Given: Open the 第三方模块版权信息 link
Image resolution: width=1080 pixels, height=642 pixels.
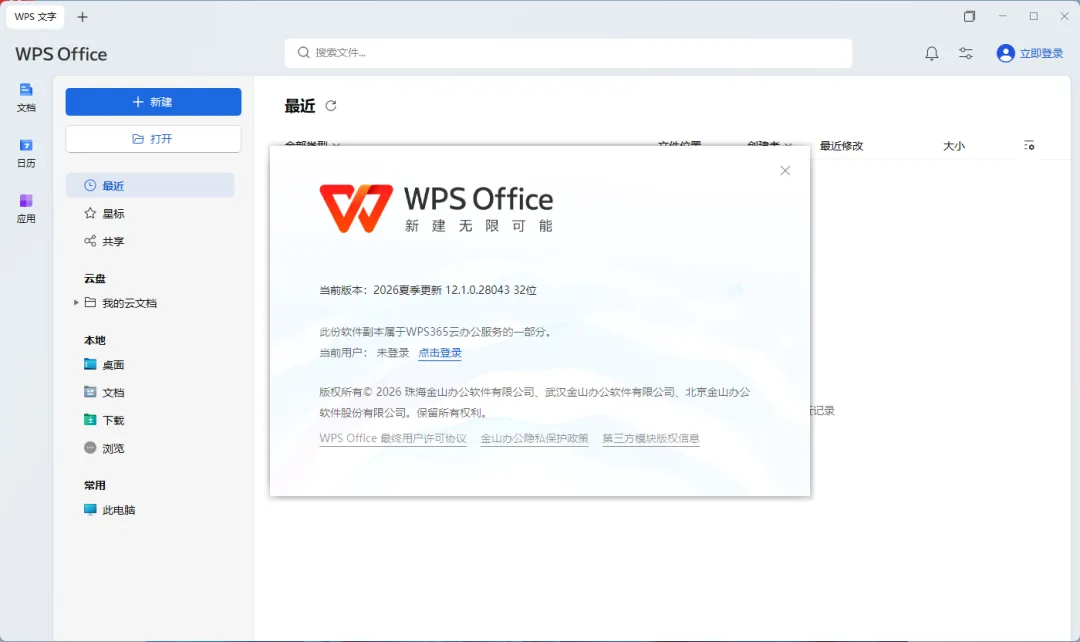Looking at the screenshot, I should coord(651,438).
